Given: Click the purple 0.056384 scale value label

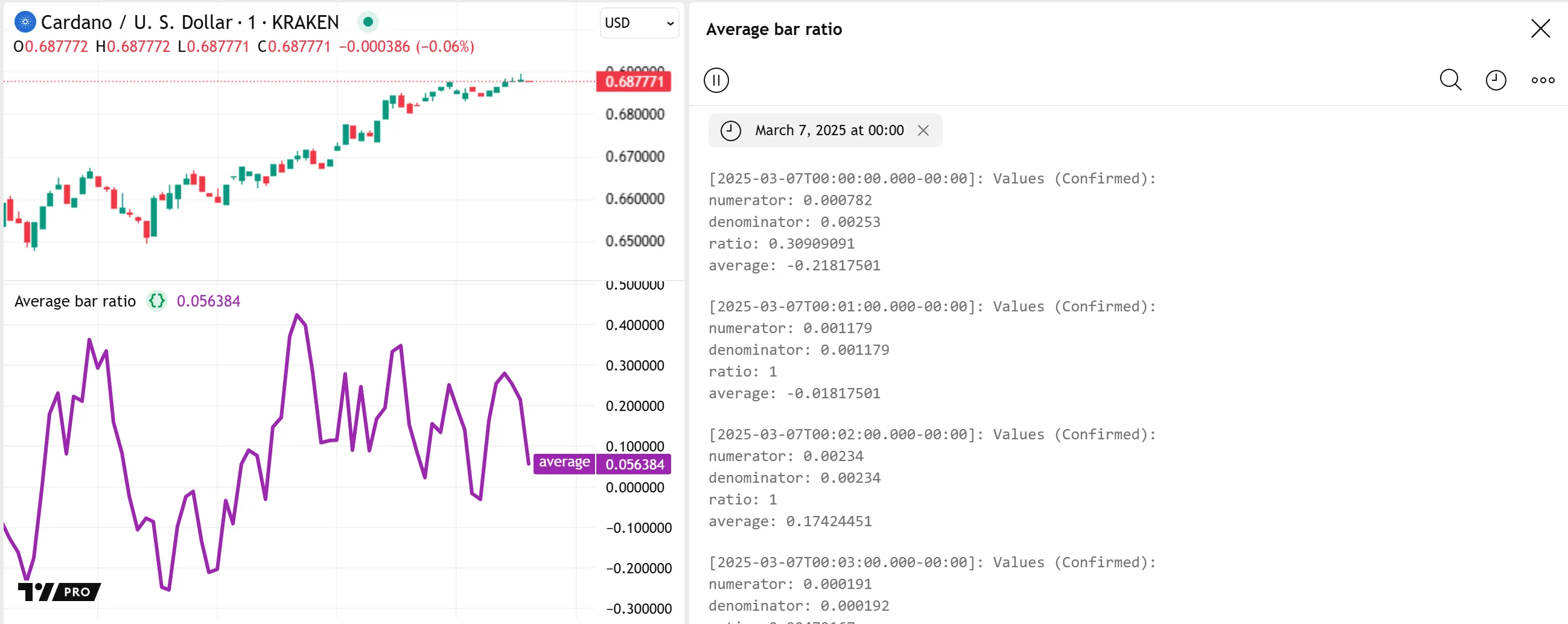Looking at the screenshot, I should tap(634, 465).
